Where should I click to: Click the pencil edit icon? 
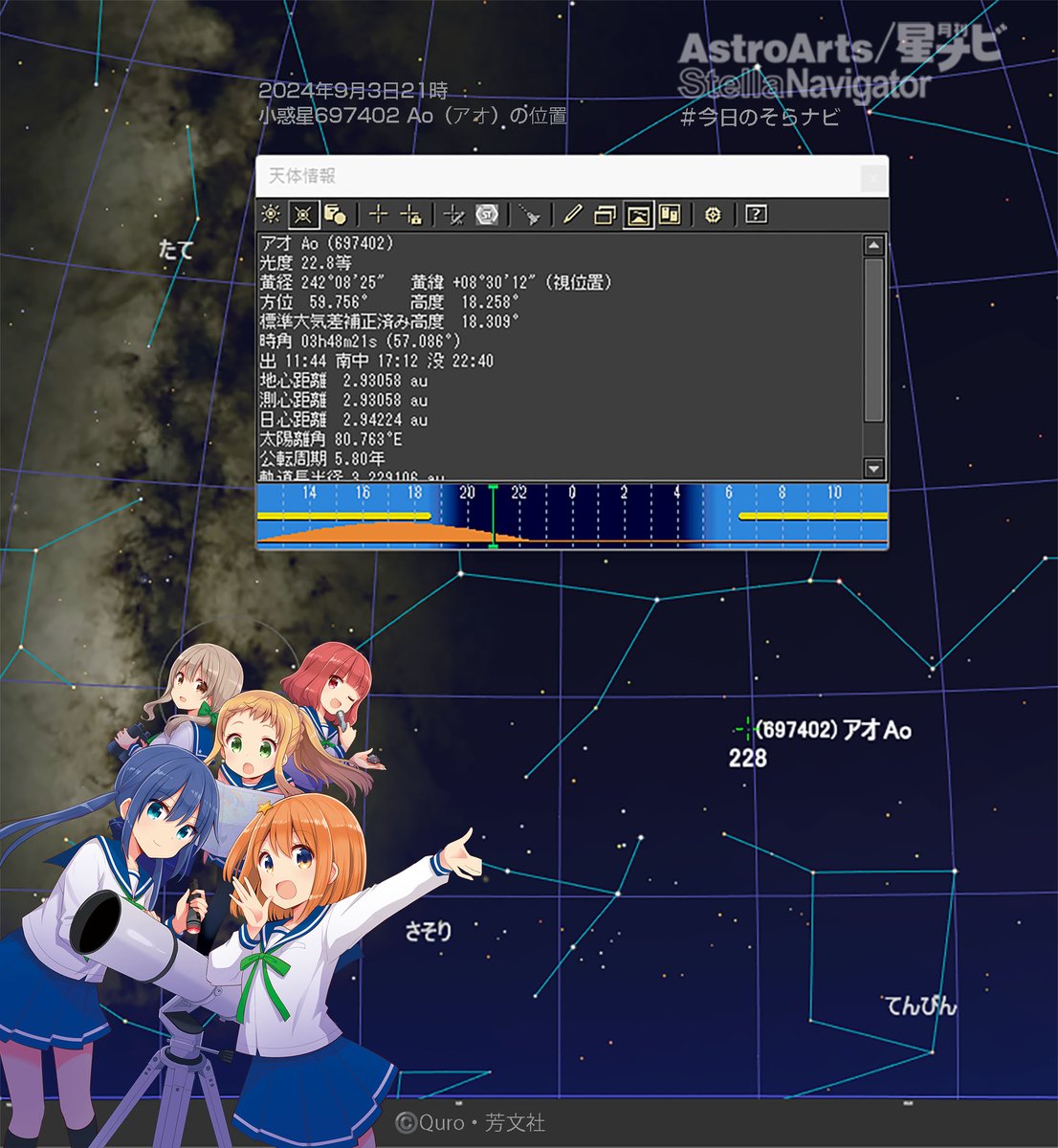[x=572, y=214]
